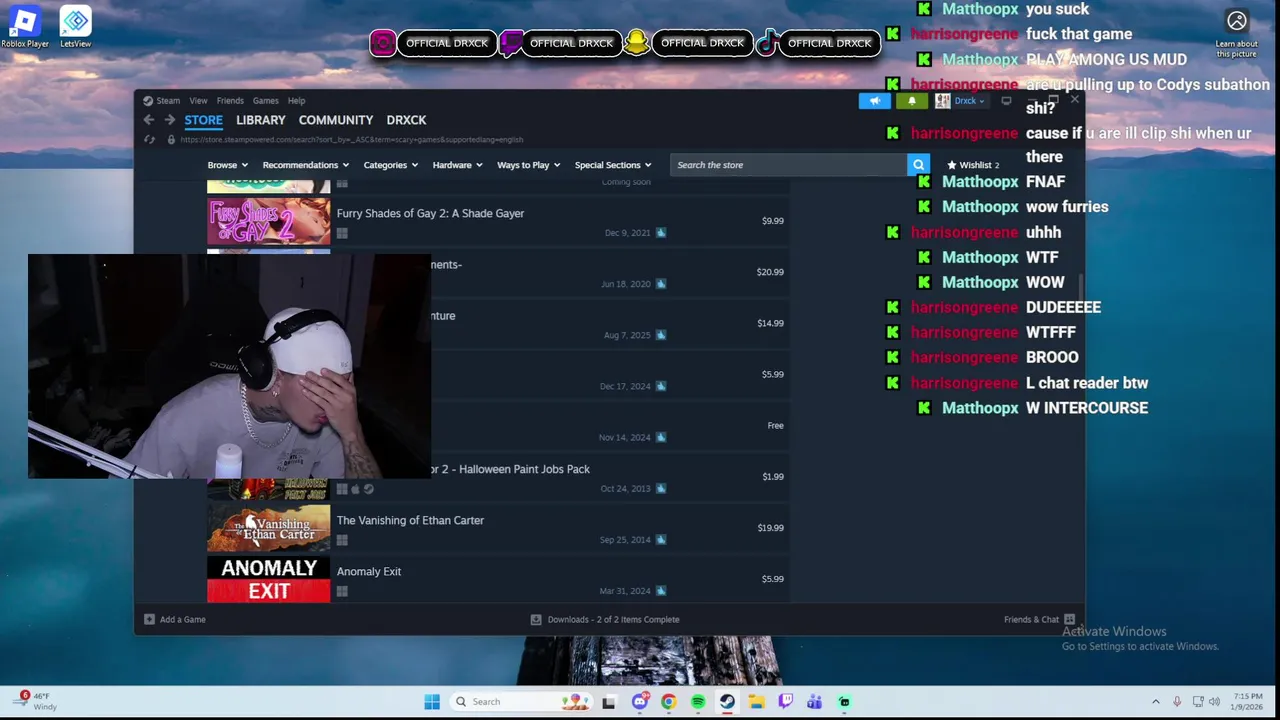Click the Anomaly Exit thumbnail image
The height and width of the screenshot is (720, 1280).
point(268,580)
